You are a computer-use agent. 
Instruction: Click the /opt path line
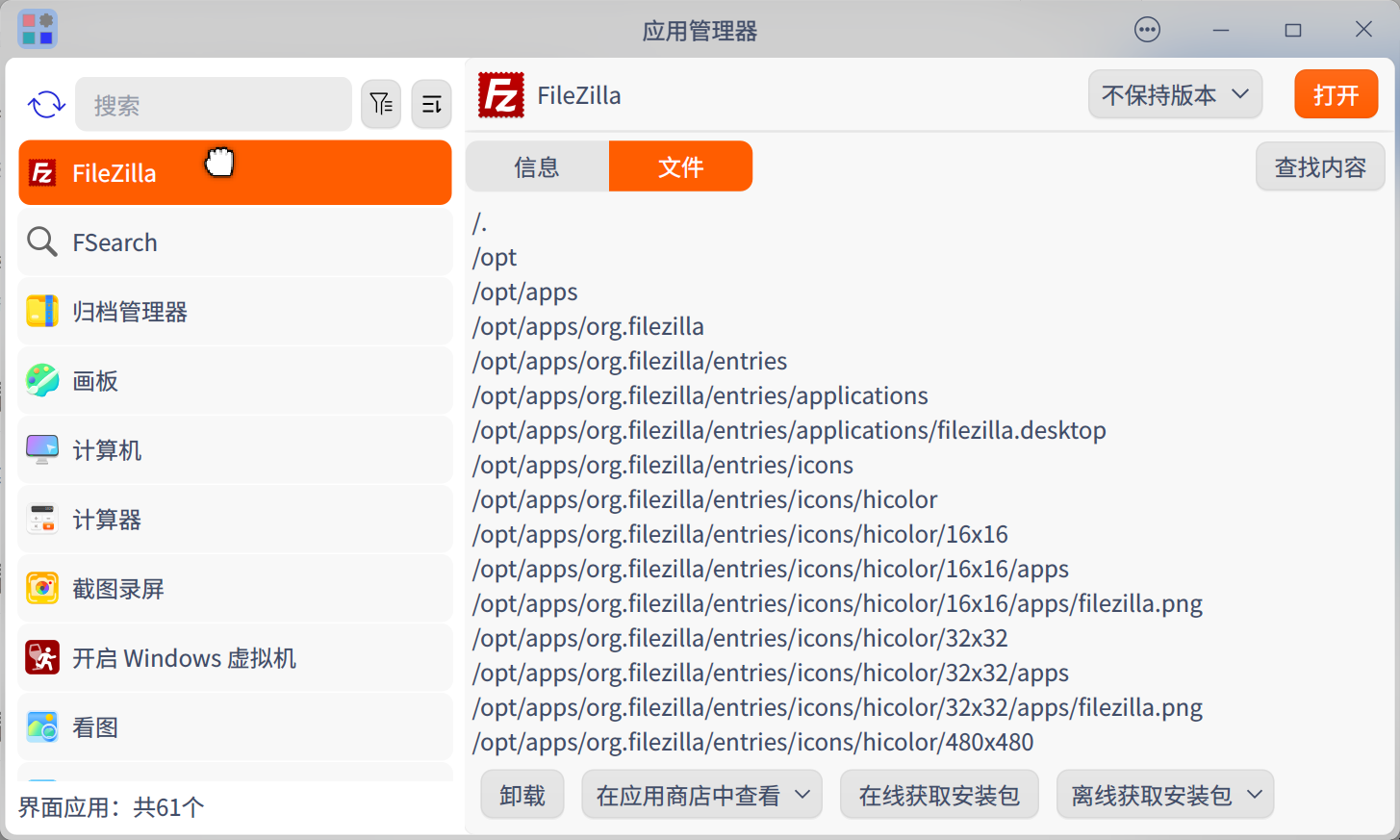(495, 258)
